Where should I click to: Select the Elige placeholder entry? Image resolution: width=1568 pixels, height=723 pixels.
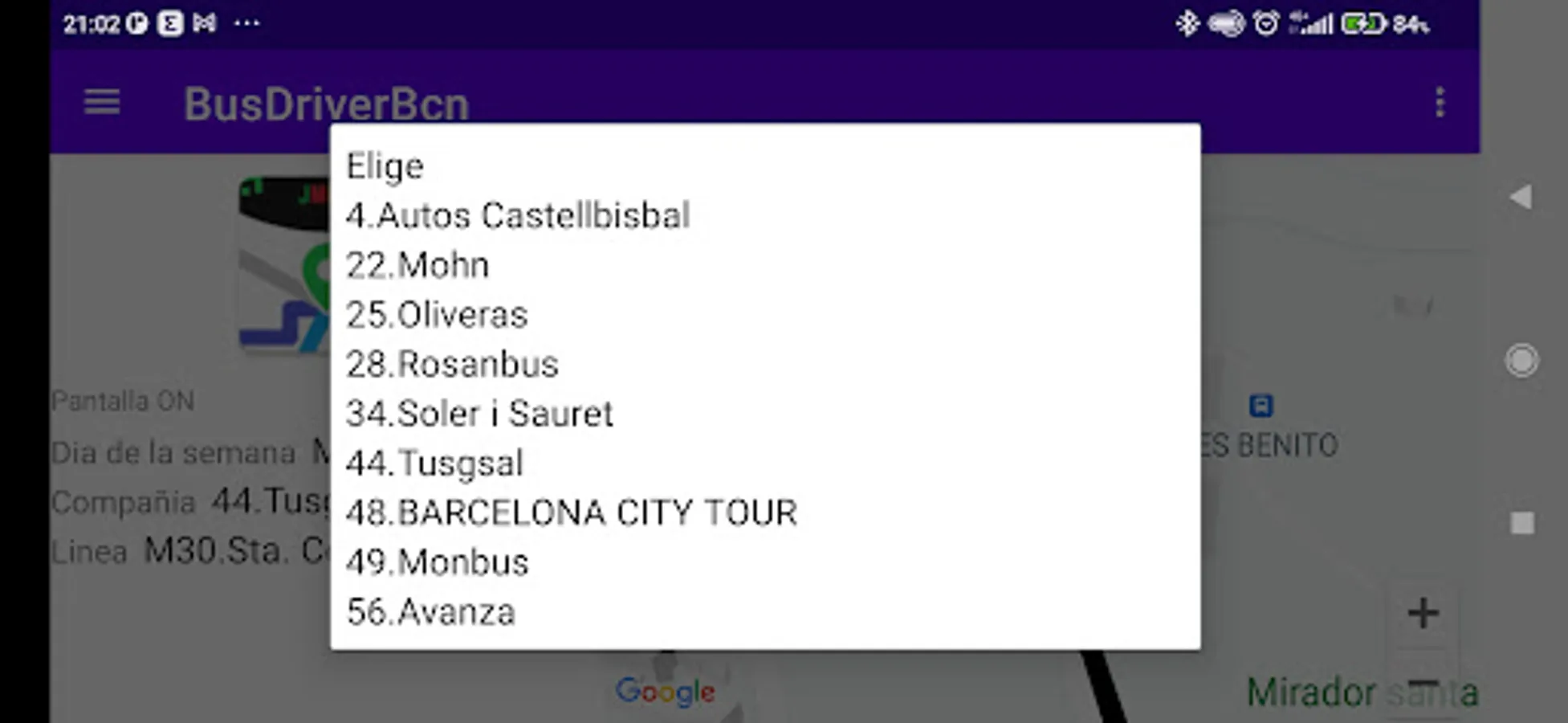385,167
